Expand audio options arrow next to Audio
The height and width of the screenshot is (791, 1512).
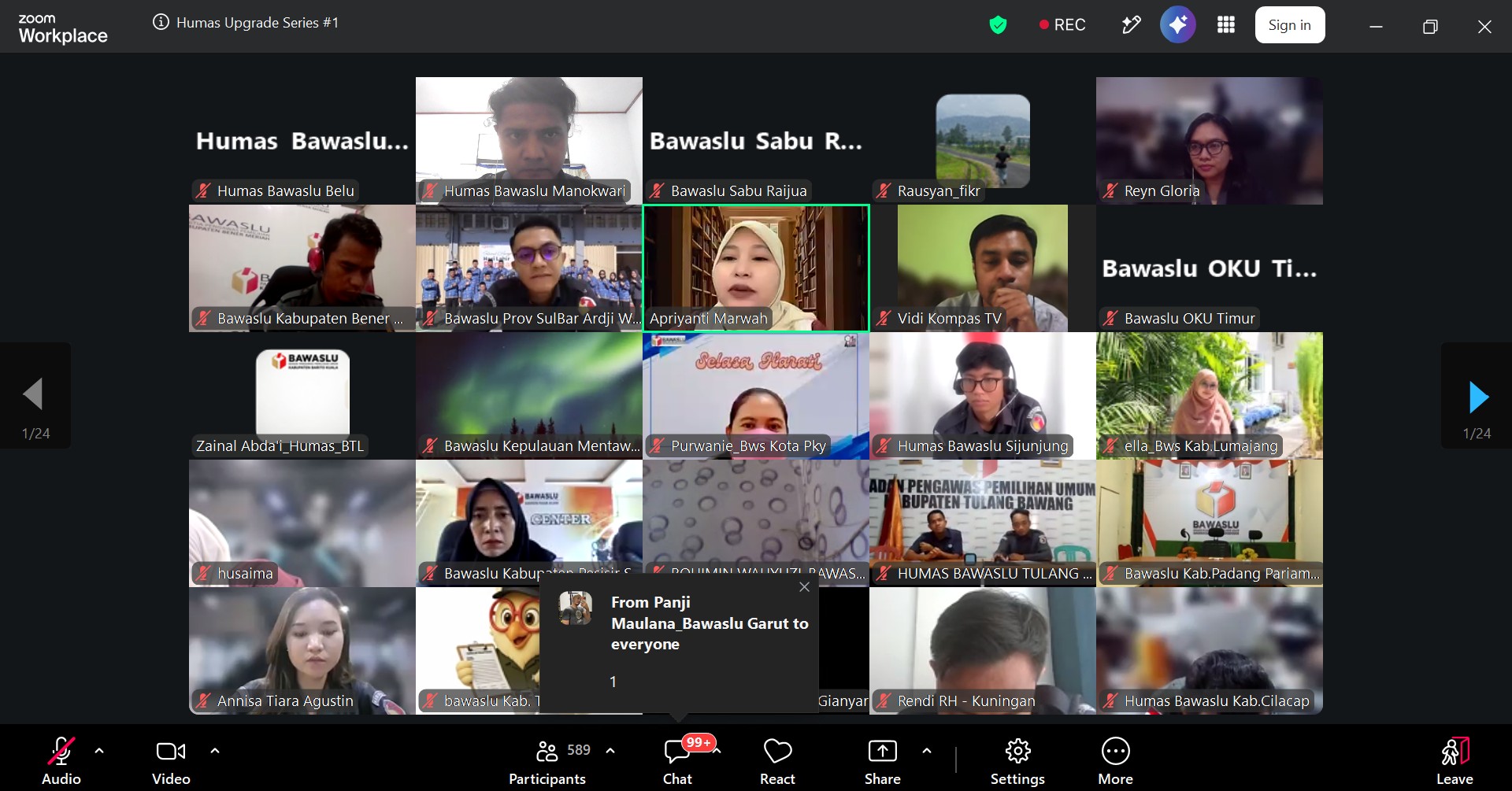pyautogui.click(x=99, y=751)
